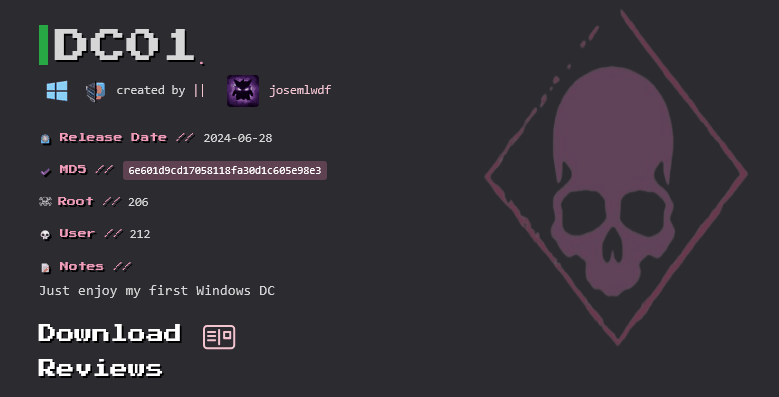Open josemlwdf's purple ghost avatar
The width and height of the screenshot is (779, 397).
pyautogui.click(x=243, y=91)
